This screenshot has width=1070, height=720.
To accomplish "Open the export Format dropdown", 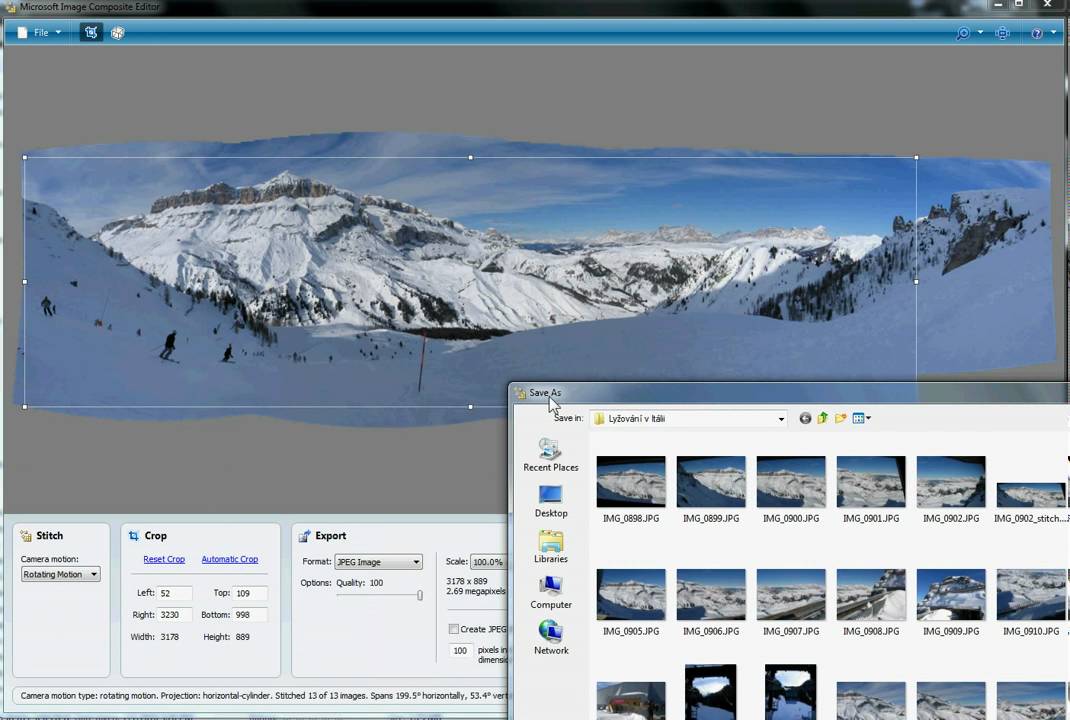I will 379,562.
